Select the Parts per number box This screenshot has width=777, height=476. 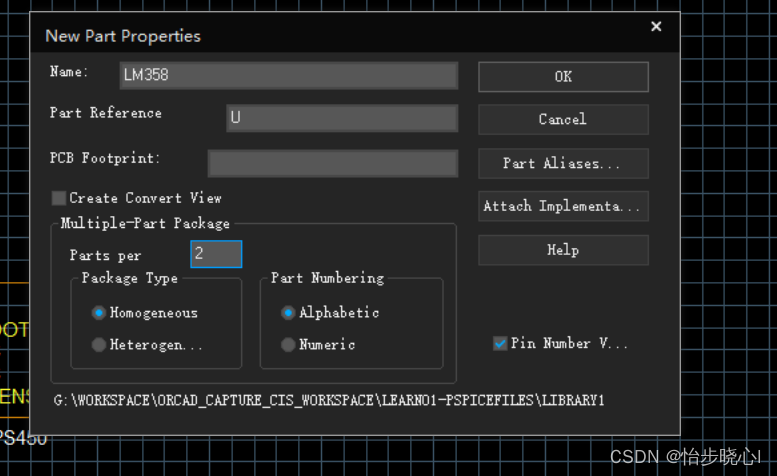point(216,254)
